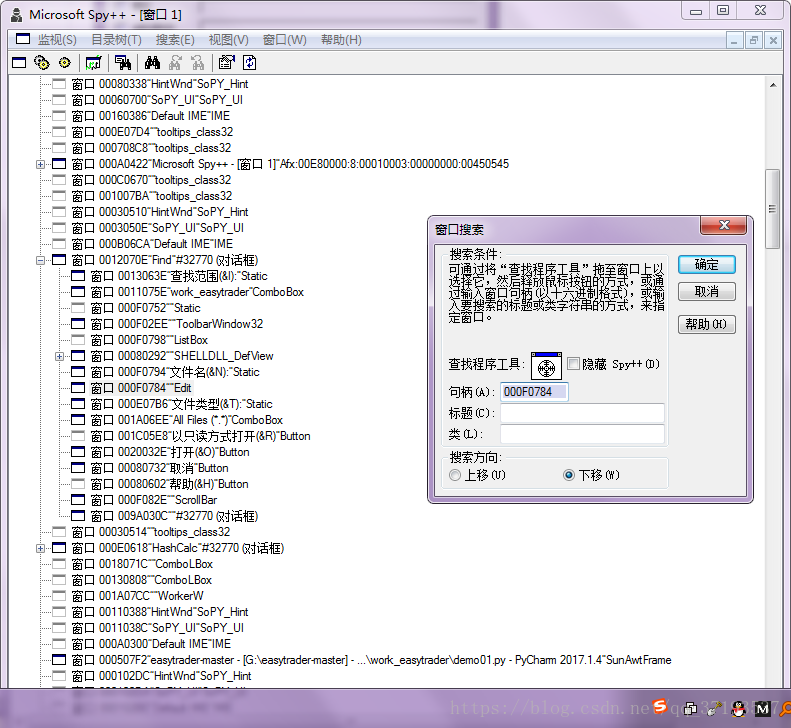Toggle the 隐藏 Spy++ checkbox

[573, 364]
